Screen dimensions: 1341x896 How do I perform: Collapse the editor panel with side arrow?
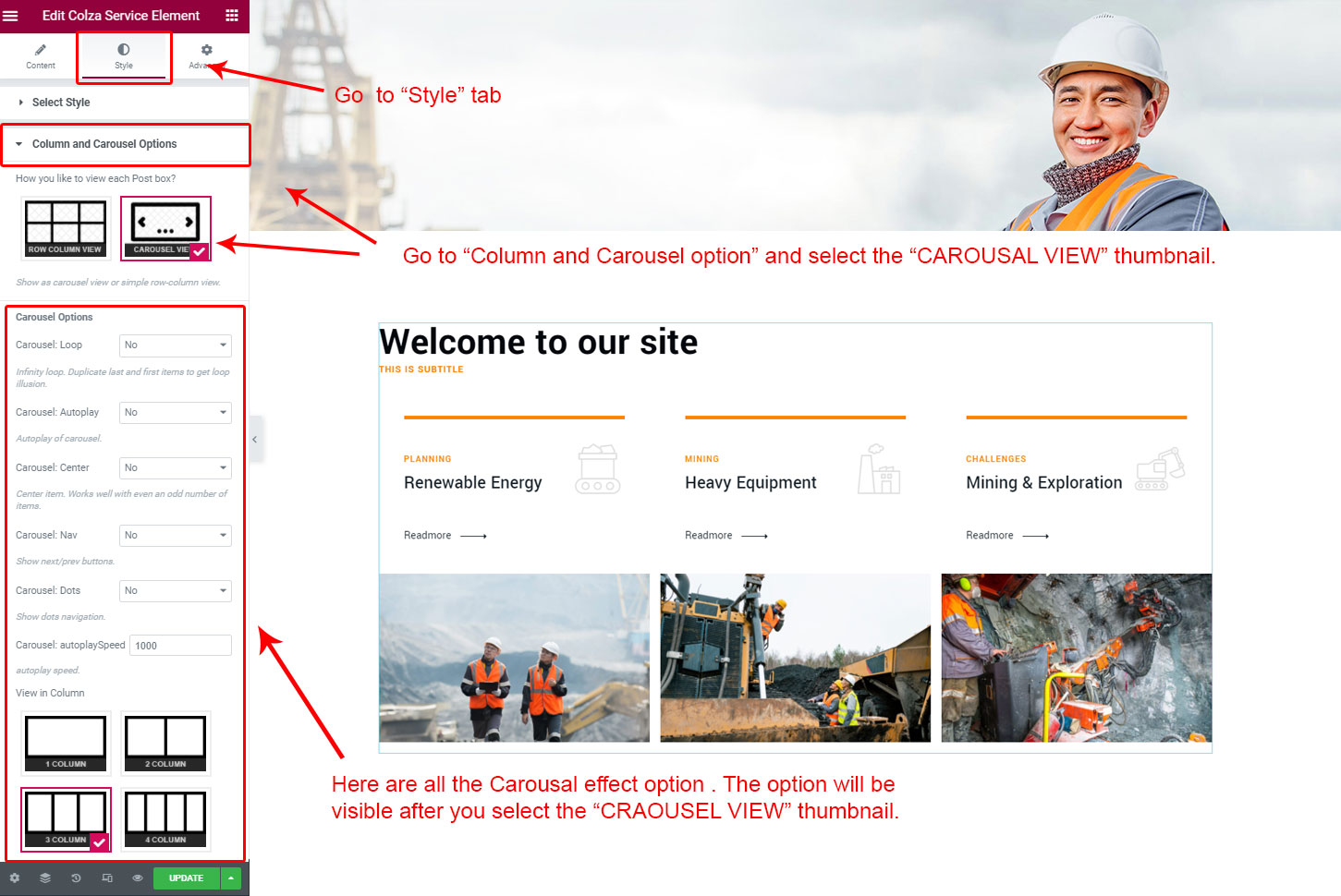[x=255, y=440]
